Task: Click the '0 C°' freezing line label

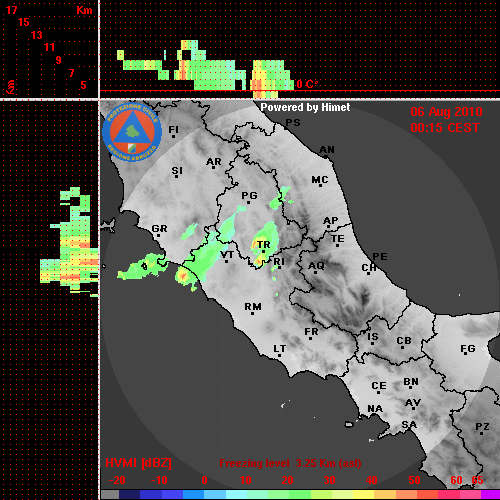Action: pos(307,84)
